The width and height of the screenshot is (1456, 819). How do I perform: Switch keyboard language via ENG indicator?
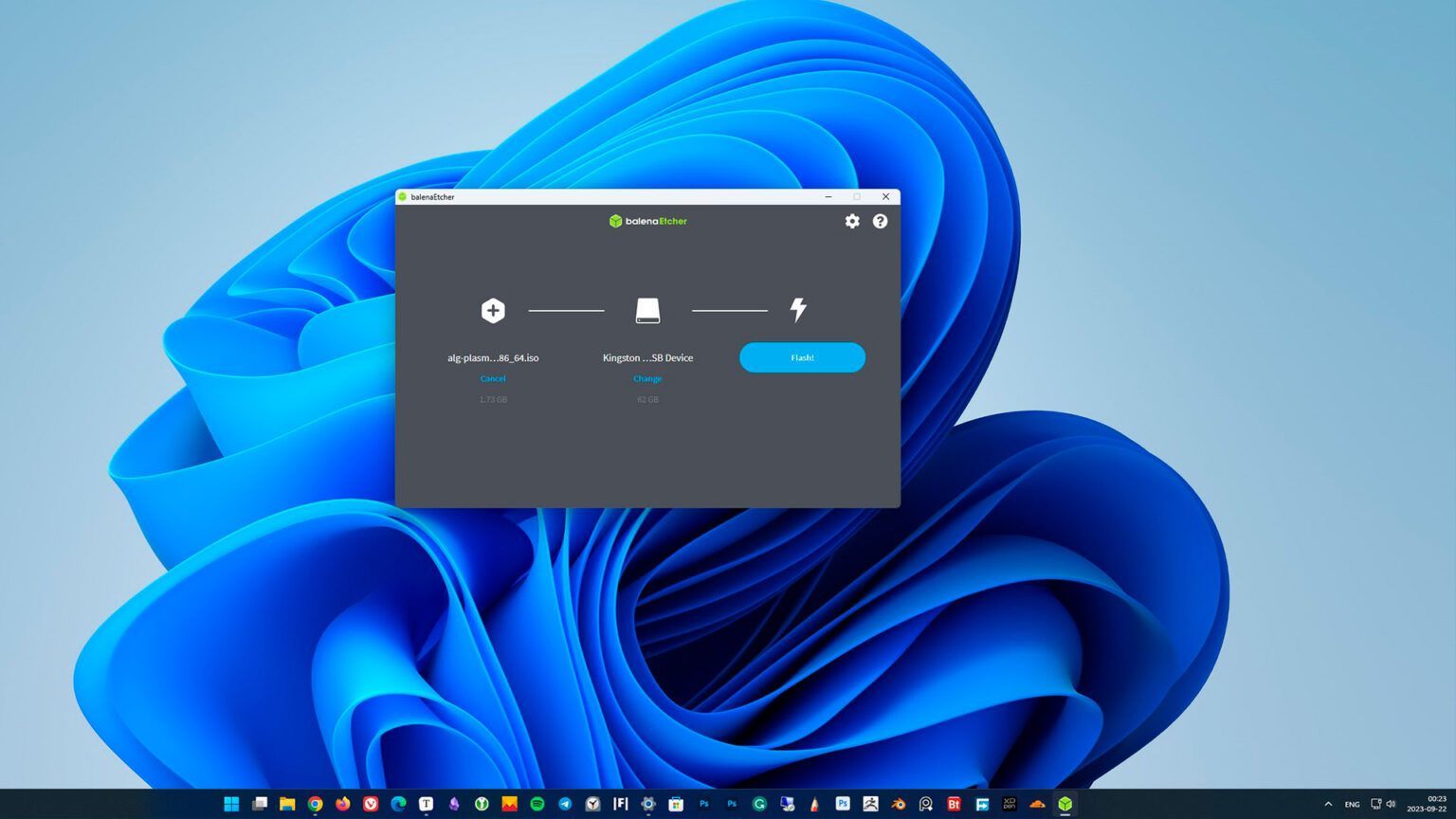[x=1353, y=804]
